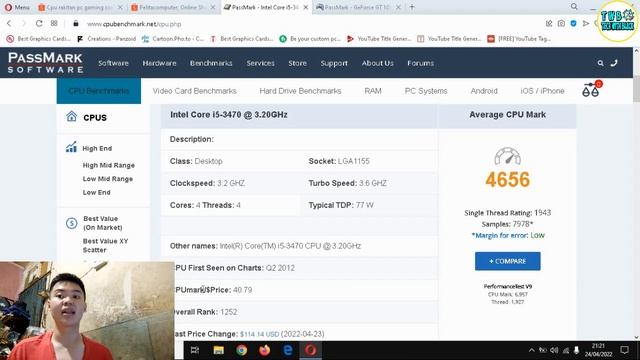Open the Be your custom pc bookmark

click(310, 39)
